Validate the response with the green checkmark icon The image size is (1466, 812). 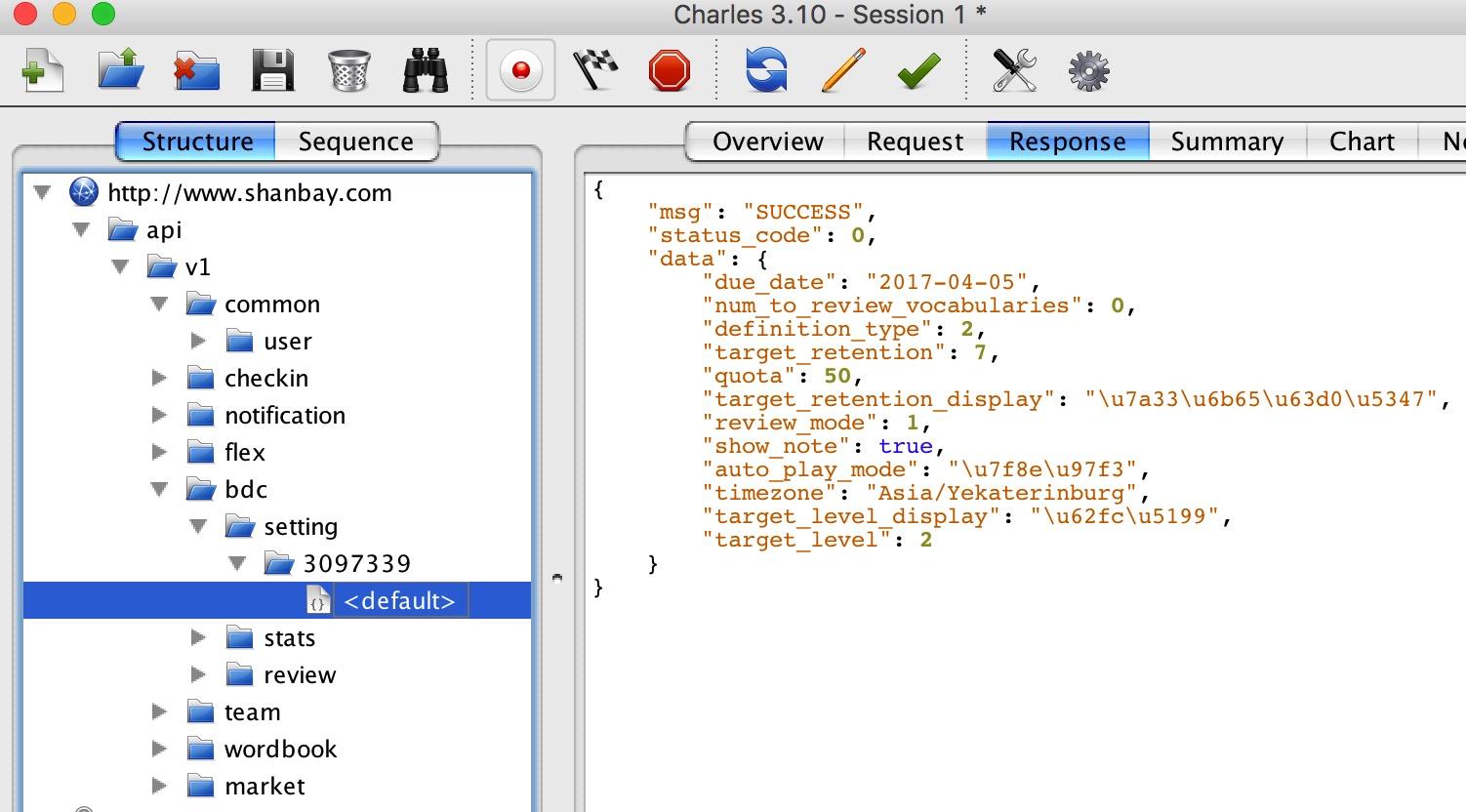coord(918,71)
